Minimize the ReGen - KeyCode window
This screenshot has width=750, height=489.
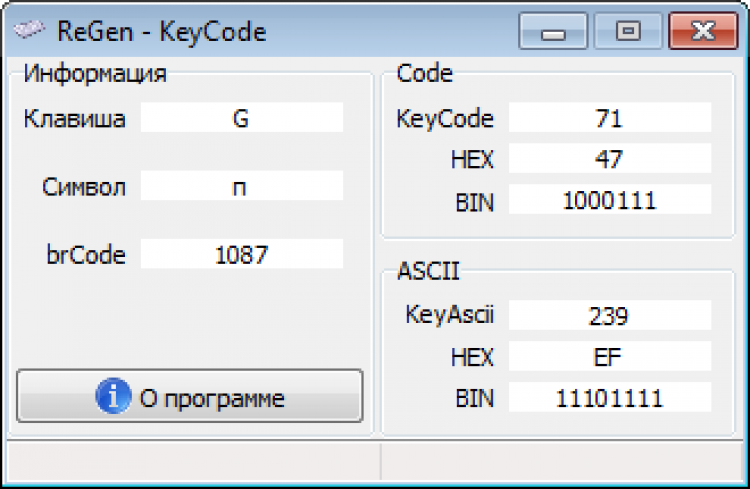click(553, 32)
